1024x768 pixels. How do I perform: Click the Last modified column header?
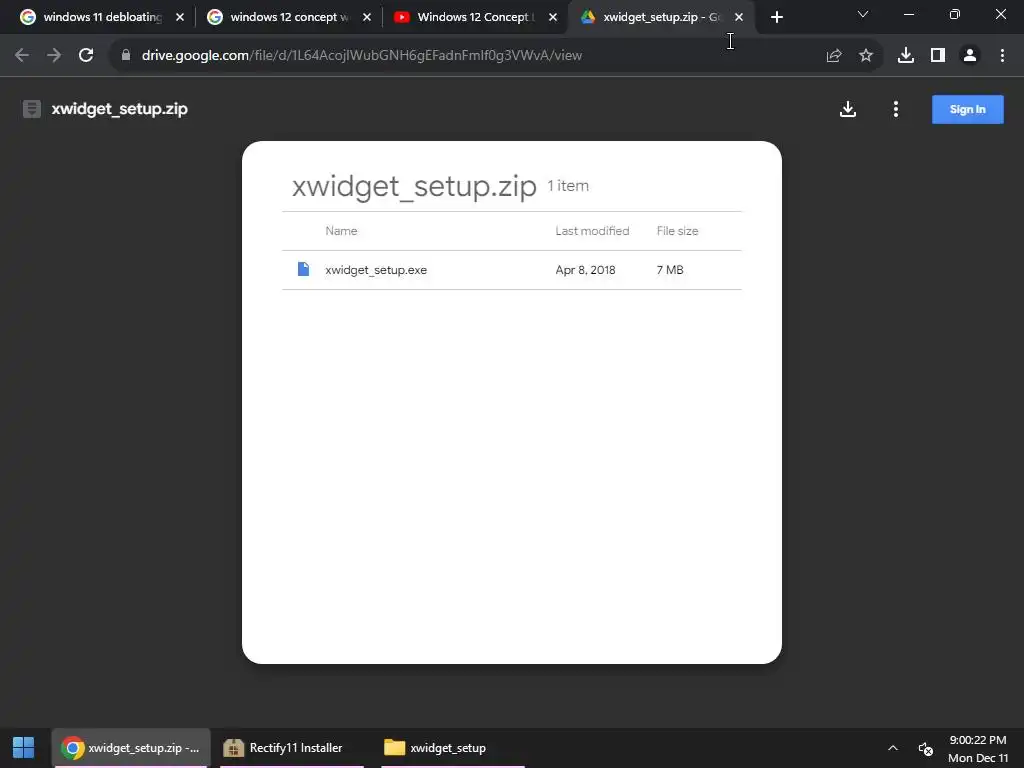point(592,231)
